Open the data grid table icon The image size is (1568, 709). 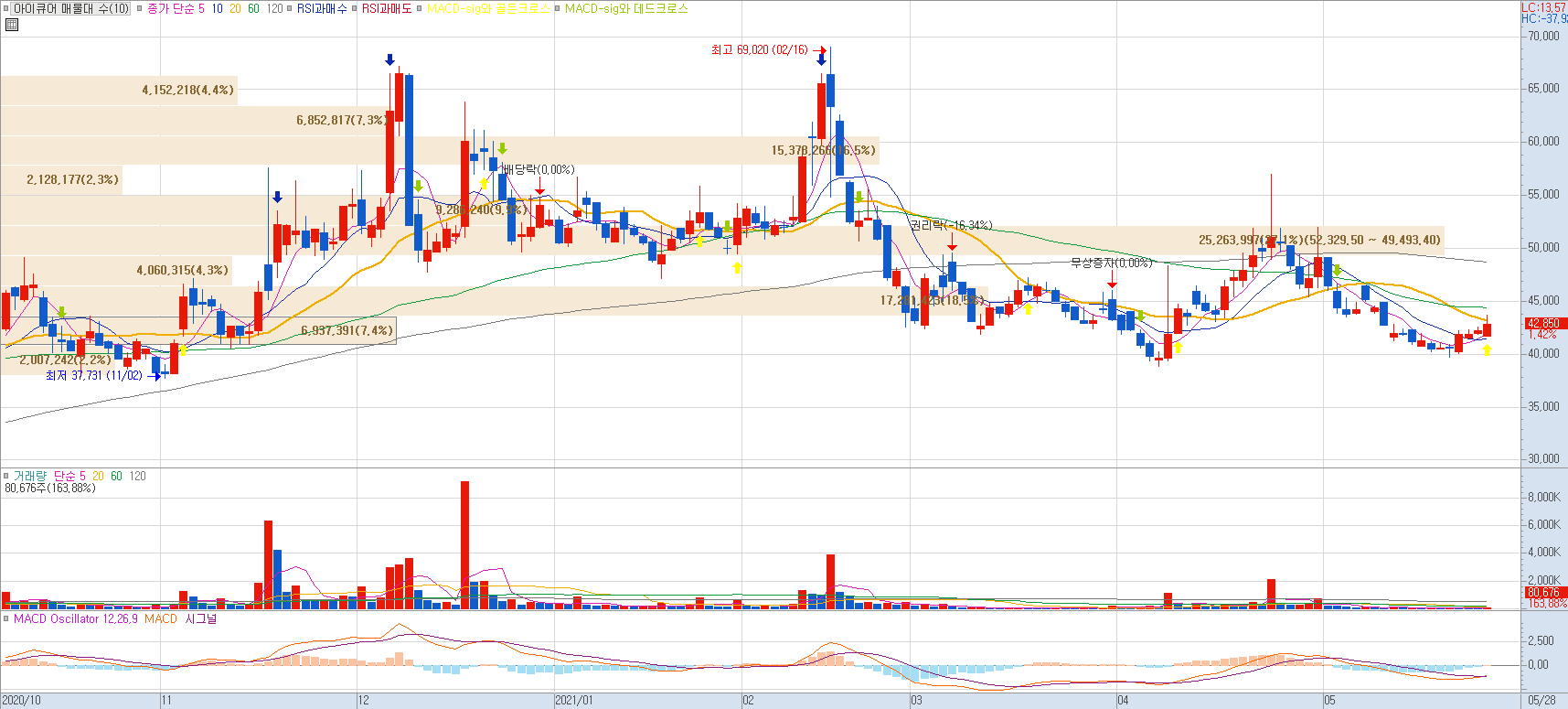pyautogui.click(x=12, y=25)
